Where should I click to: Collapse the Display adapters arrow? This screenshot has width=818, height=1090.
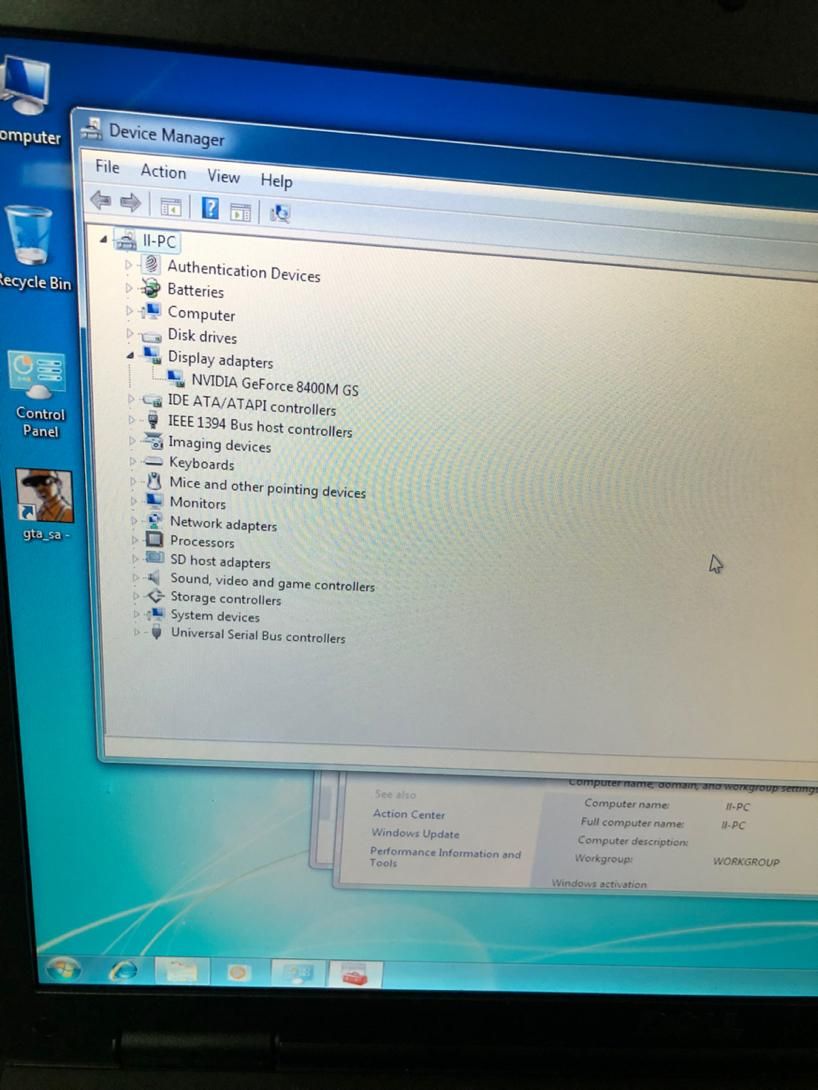pyautogui.click(x=130, y=356)
